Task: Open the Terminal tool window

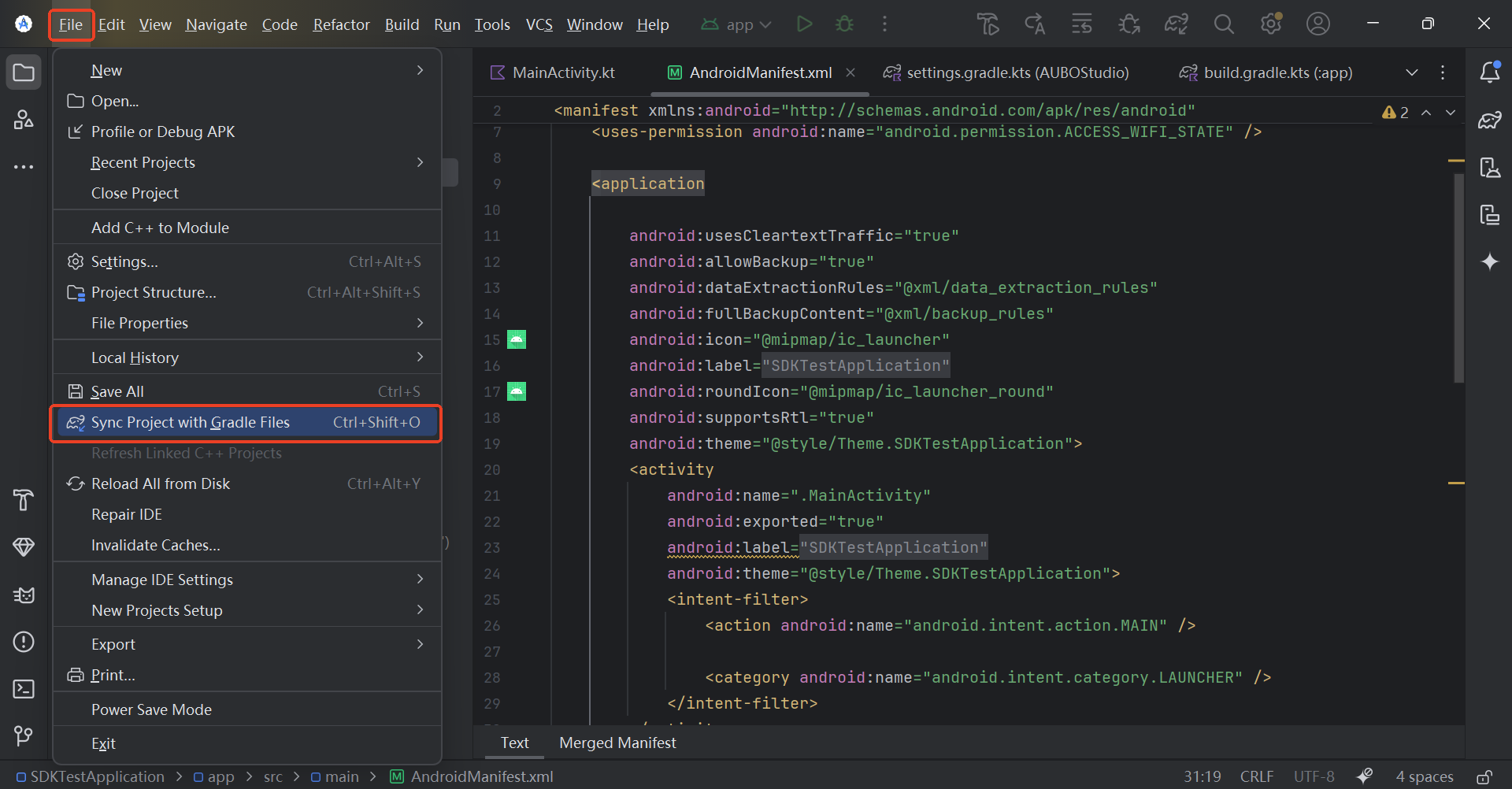Action: [24, 689]
